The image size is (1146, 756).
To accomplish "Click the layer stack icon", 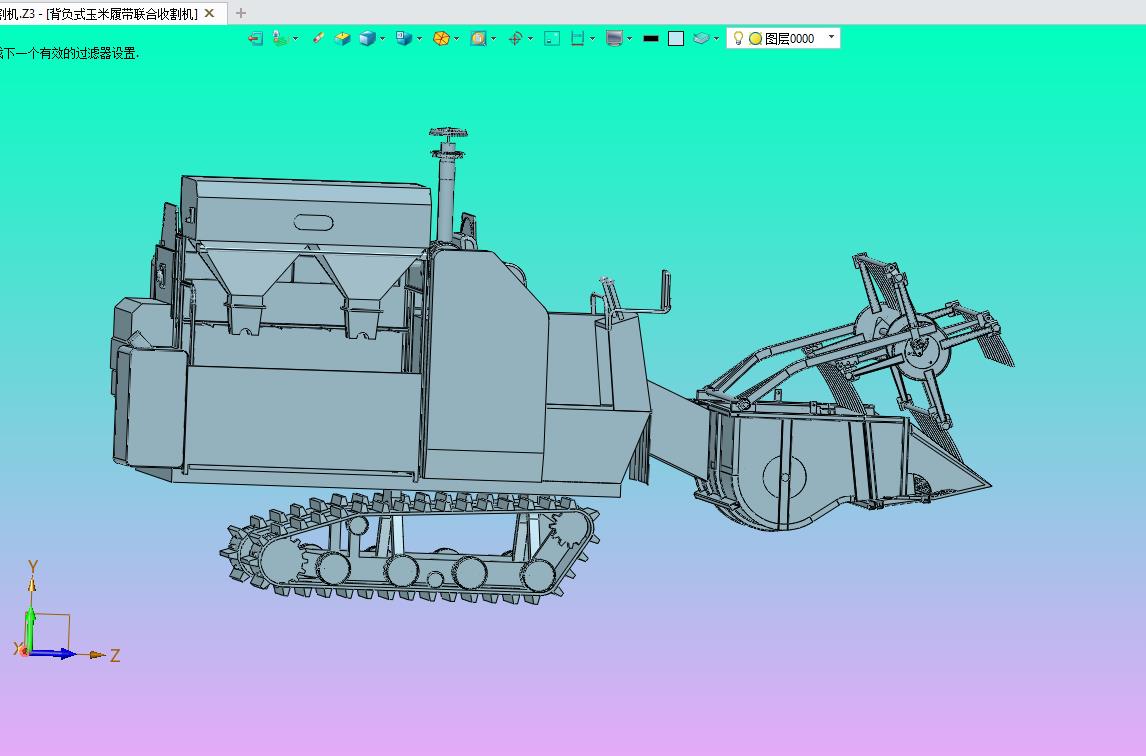I will coord(701,38).
